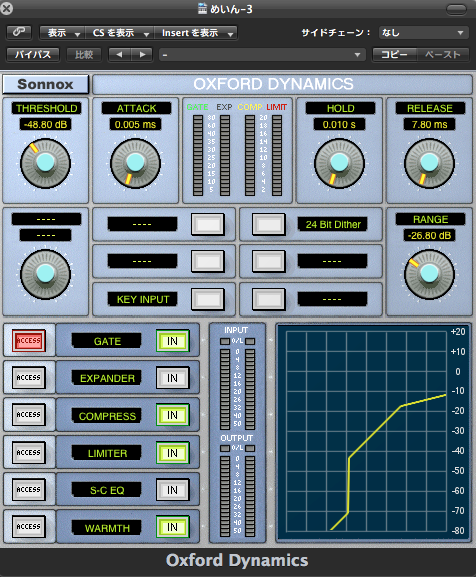This screenshot has height=577, width=476.
Task: Click the Sonnox logo button
Action: (45, 84)
